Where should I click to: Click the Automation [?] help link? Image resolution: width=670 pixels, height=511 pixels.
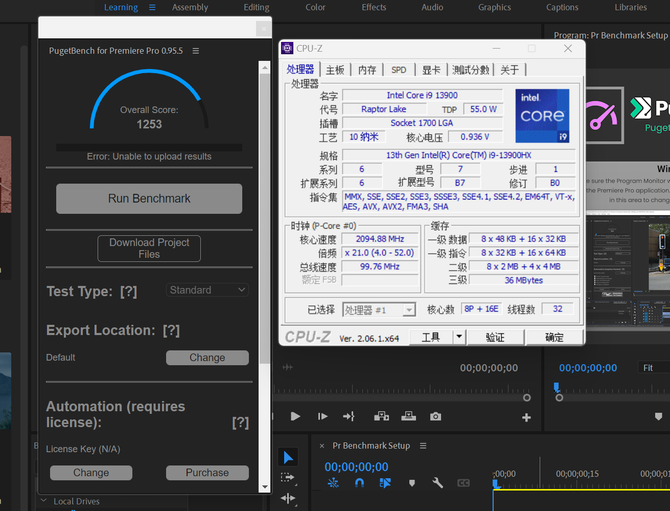point(241,423)
